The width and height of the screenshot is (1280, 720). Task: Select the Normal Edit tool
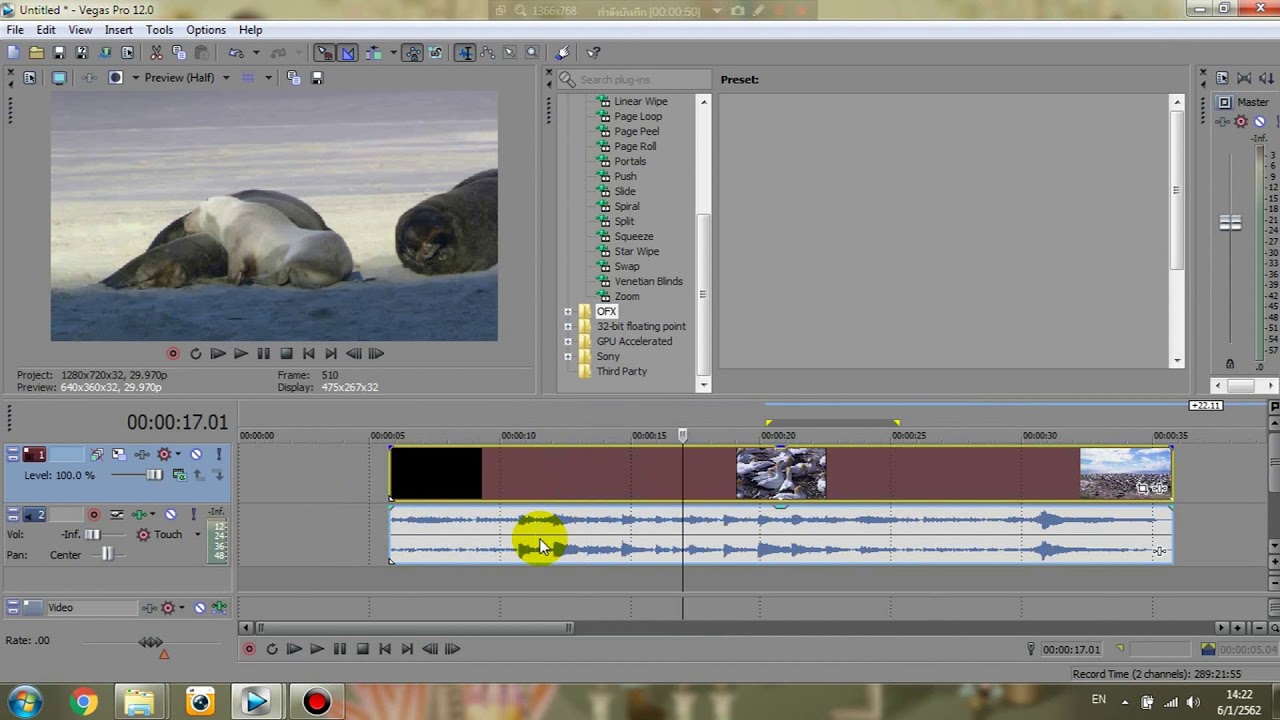[465, 53]
